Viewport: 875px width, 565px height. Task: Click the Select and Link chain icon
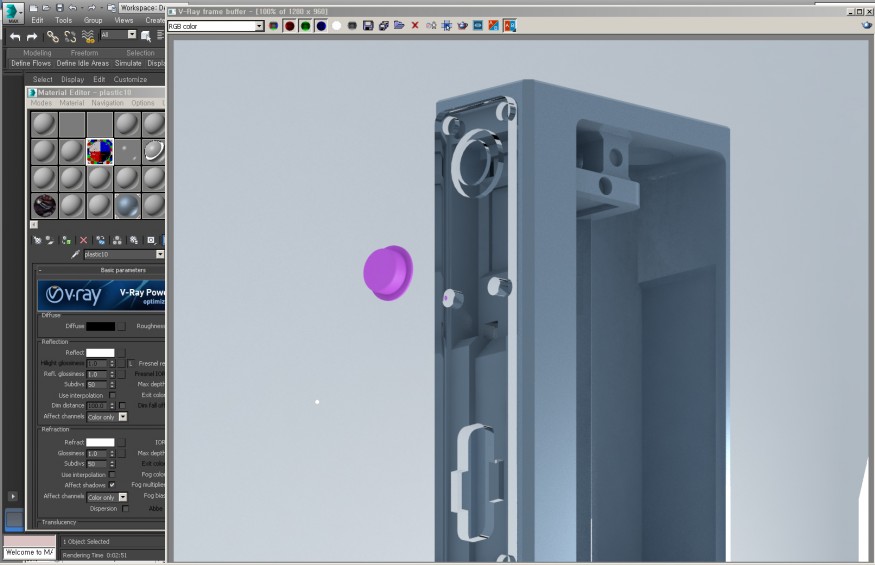click(x=52, y=36)
